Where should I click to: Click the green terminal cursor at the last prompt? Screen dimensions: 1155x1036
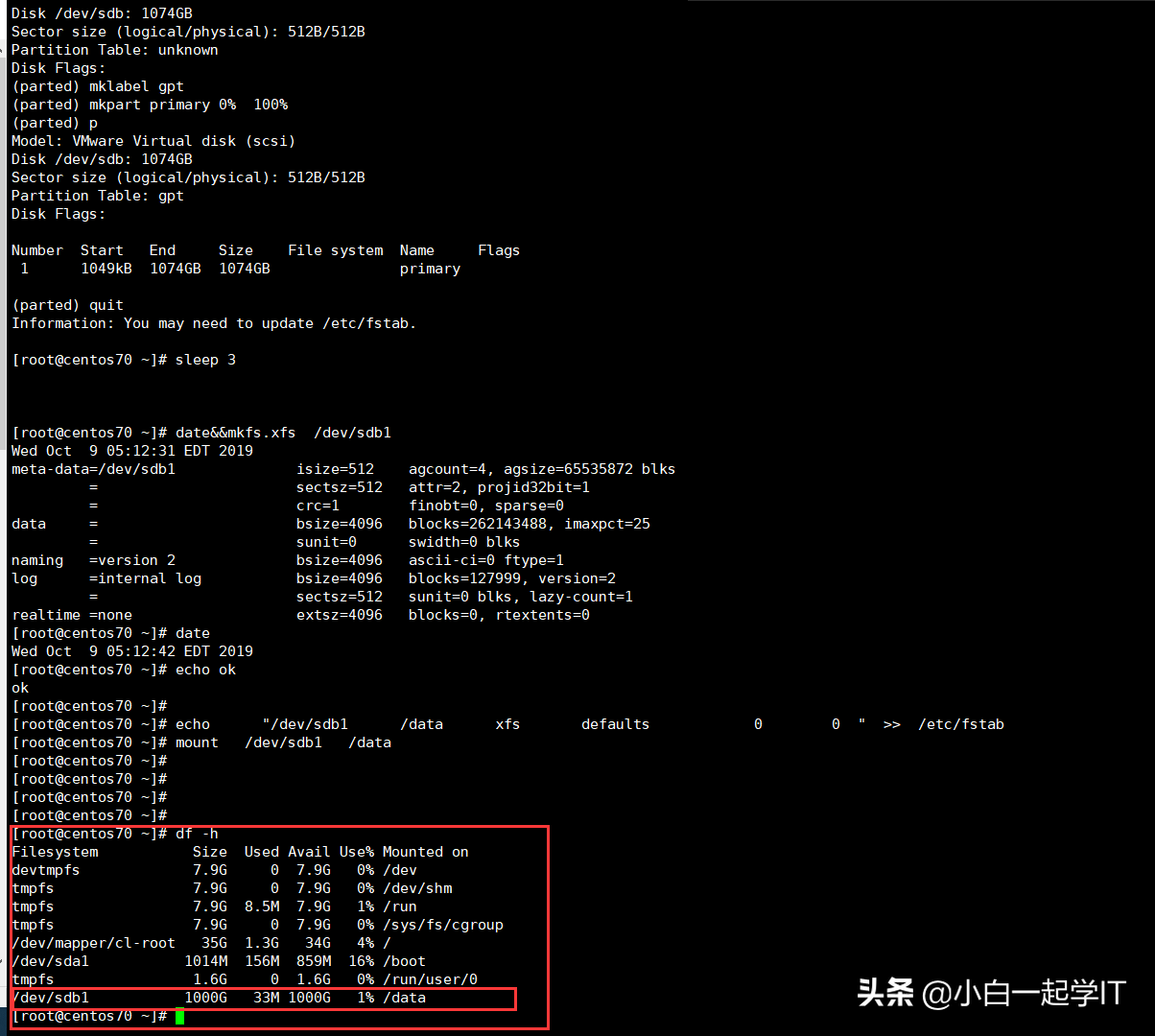coord(179,1016)
